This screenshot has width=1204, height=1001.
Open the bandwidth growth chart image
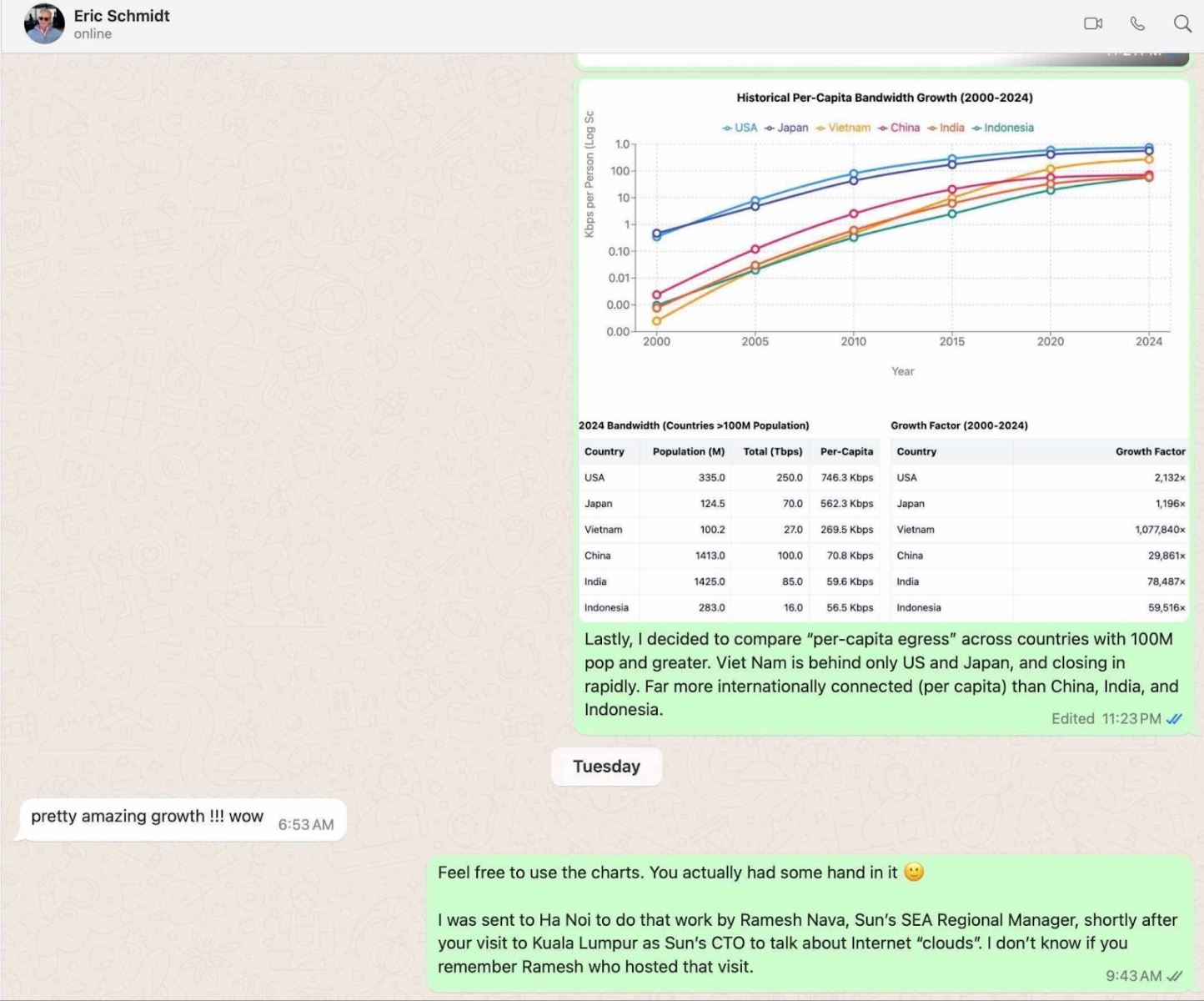tap(883, 350)
